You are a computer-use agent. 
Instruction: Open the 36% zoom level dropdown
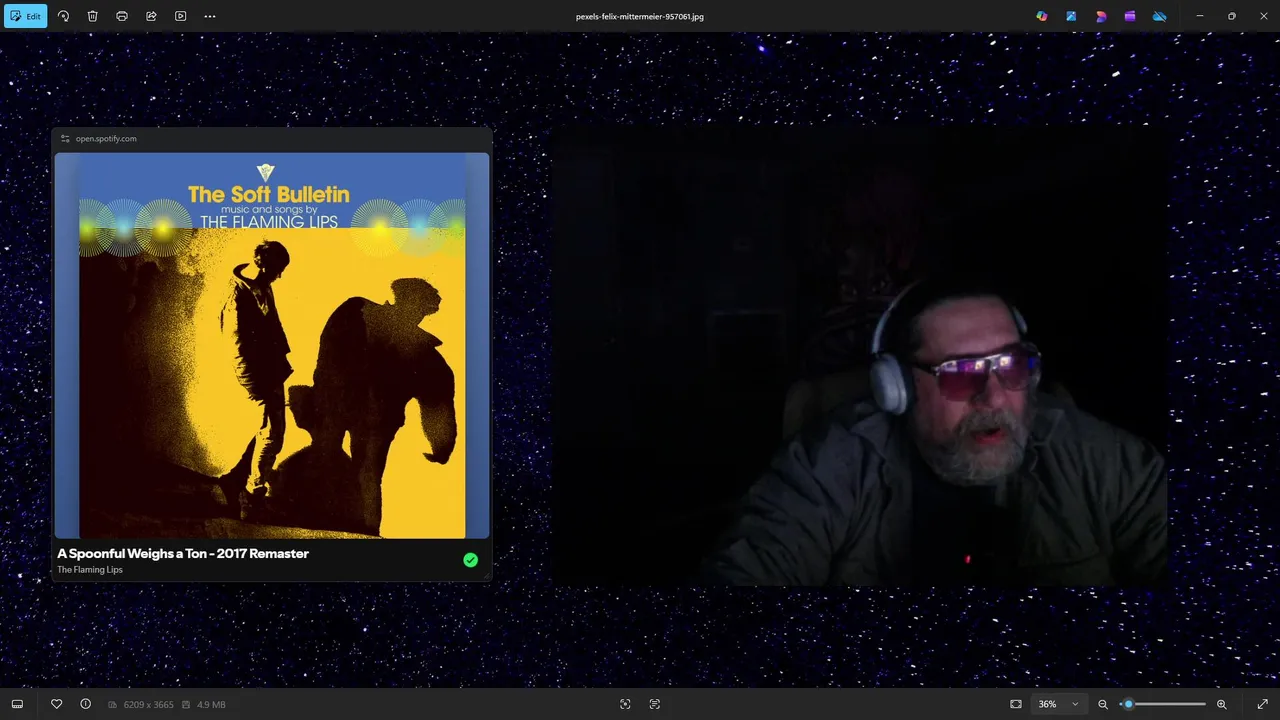pos(1059,704)
